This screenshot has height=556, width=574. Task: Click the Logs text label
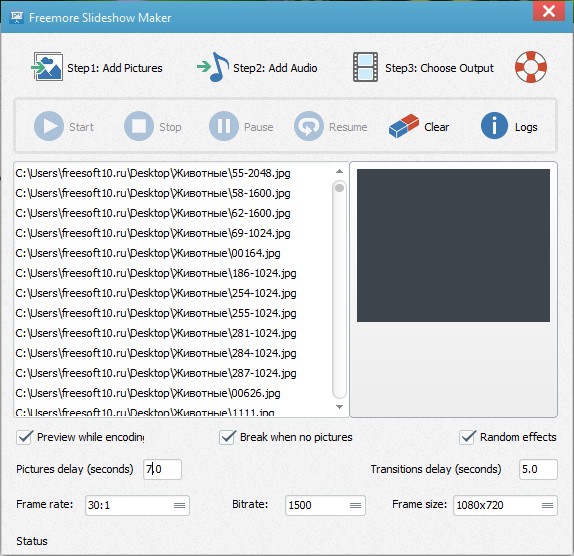click(526, 127)
